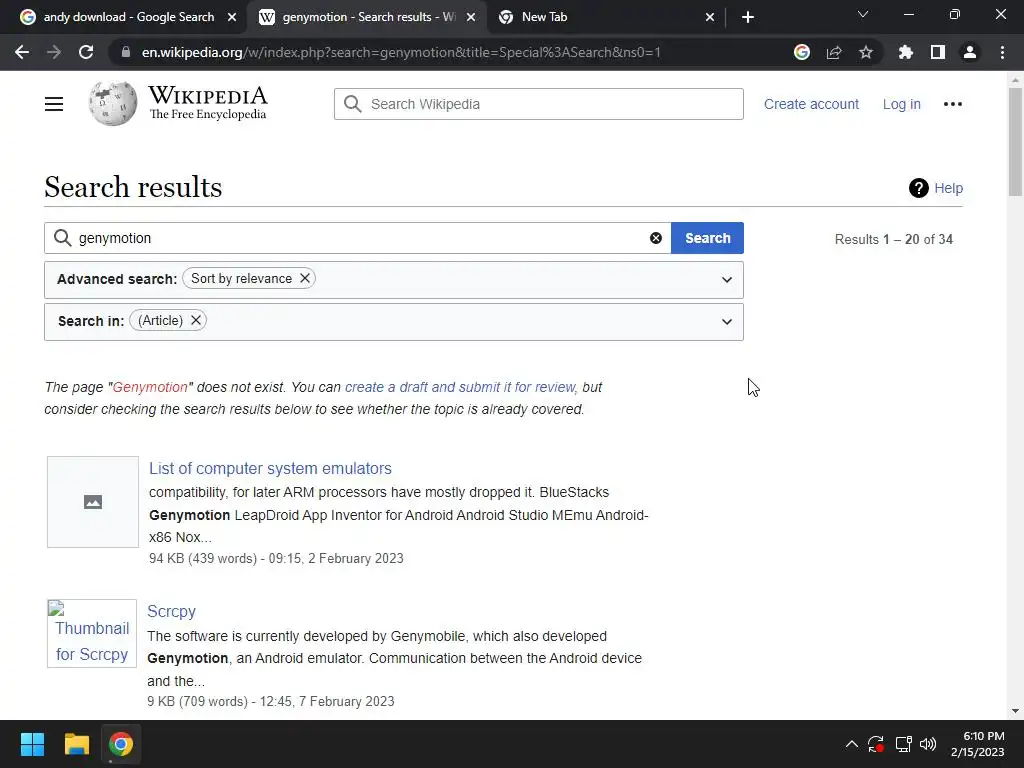Click the browser address bar URL

point(400,52)
